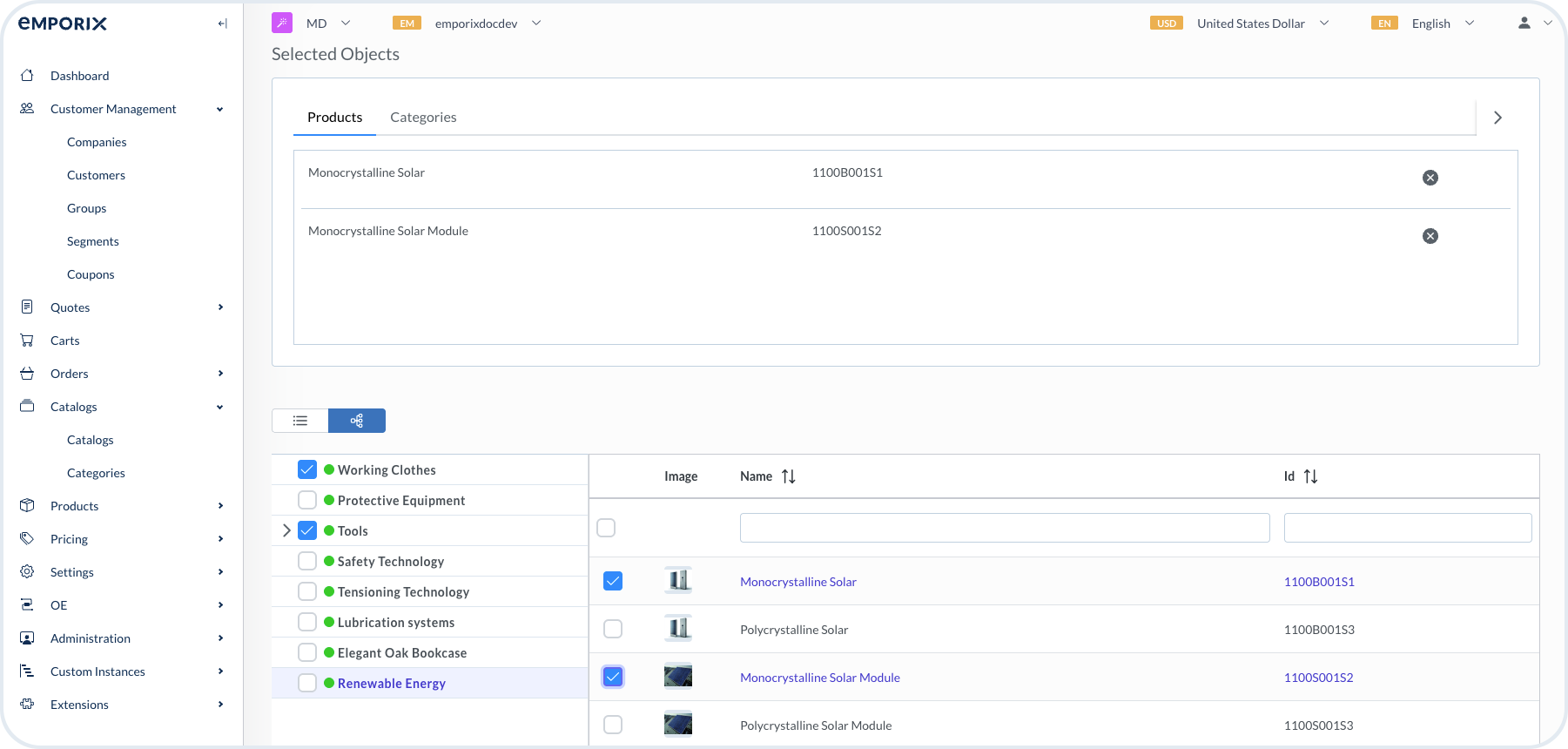Switch to the Categories tab
The width and height of the screenshot is (1568, 749).
[x=423, y=118]
